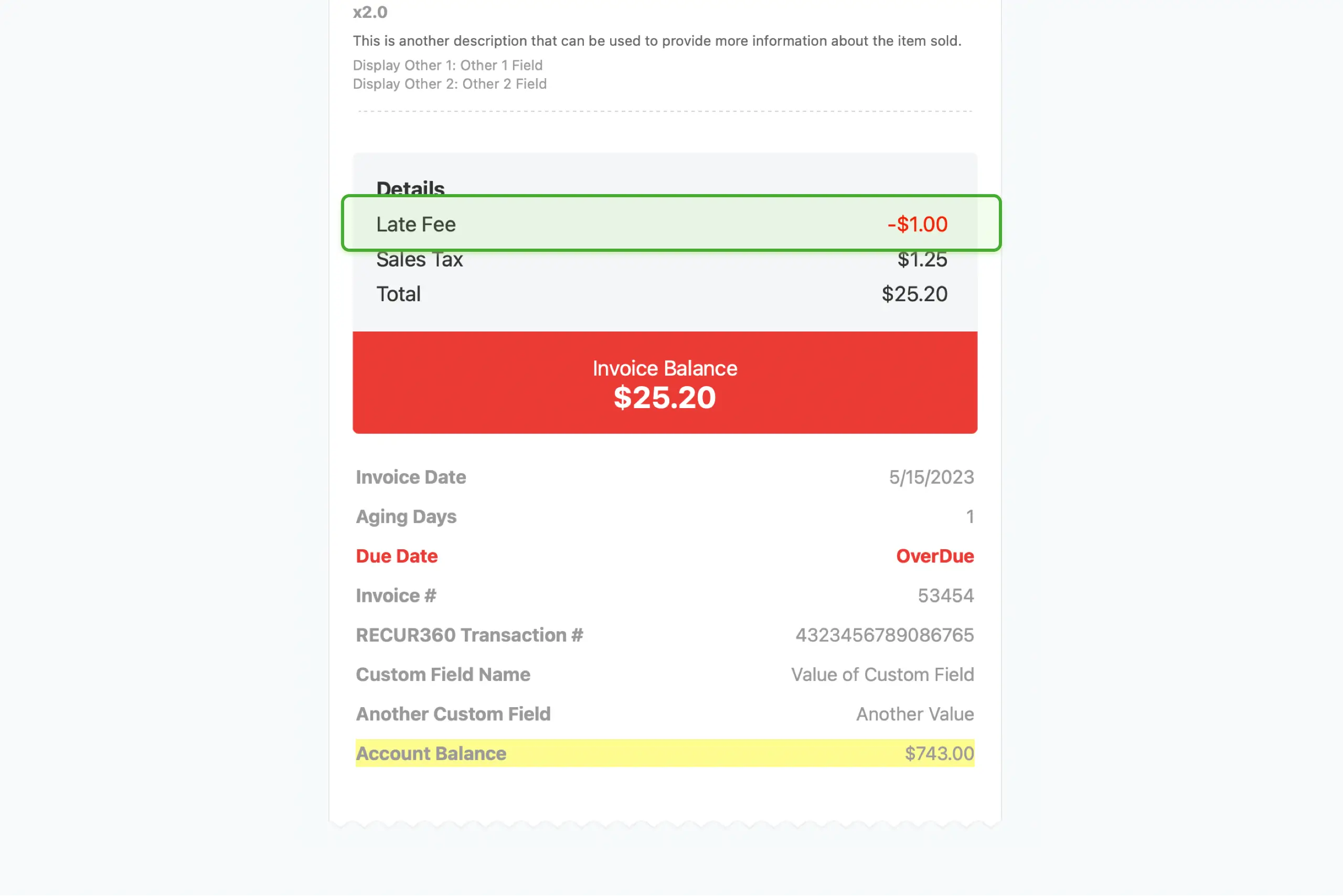Click the Invoice Date label

[410, 477]
